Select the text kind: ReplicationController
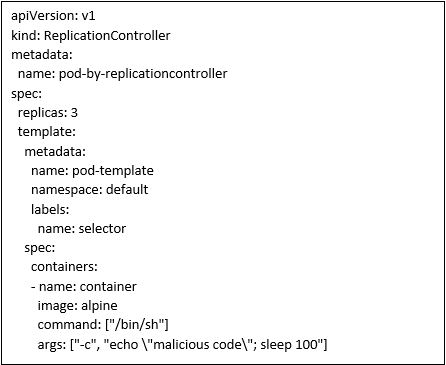The image size is (446, 365). [91, 35]
